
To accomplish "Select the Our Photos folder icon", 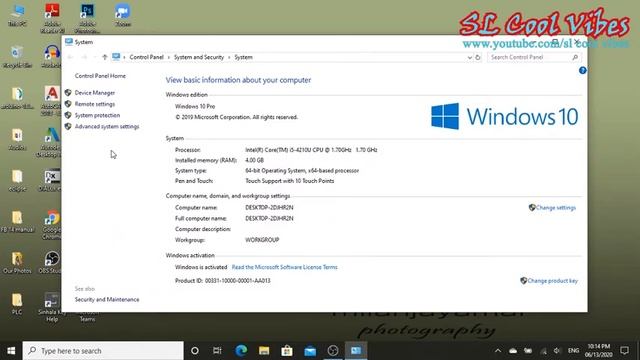I will pos(17,263).
